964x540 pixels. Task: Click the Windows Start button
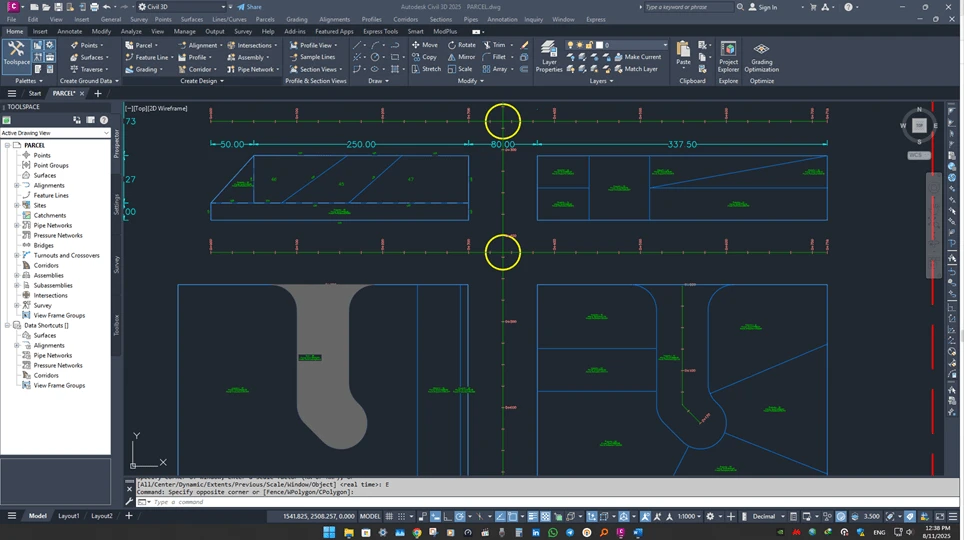(x=330, y=533)
